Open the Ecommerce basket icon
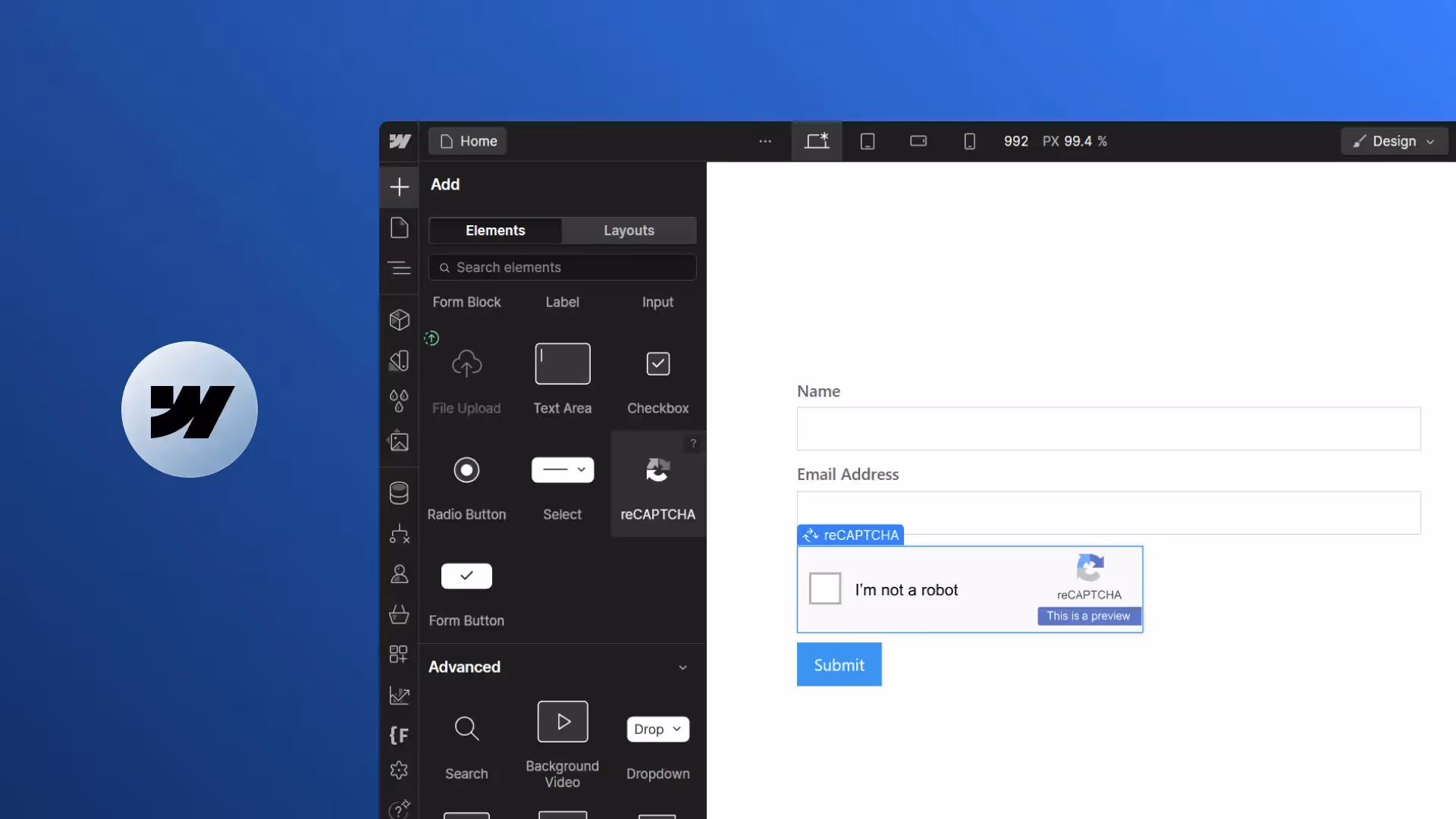This screenshot has height=819, width=1456. tap(399, 613)
